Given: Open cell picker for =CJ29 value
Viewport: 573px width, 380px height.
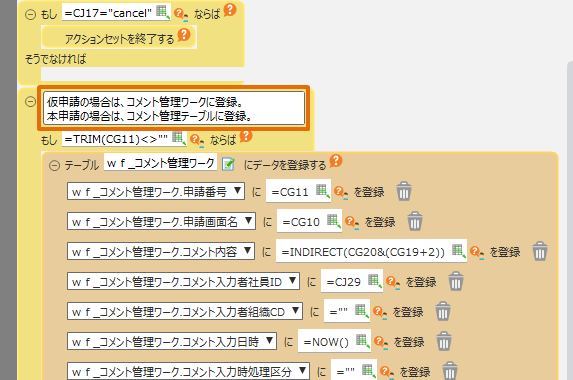Looking at the screenshot, I should (x=375, y=281).
